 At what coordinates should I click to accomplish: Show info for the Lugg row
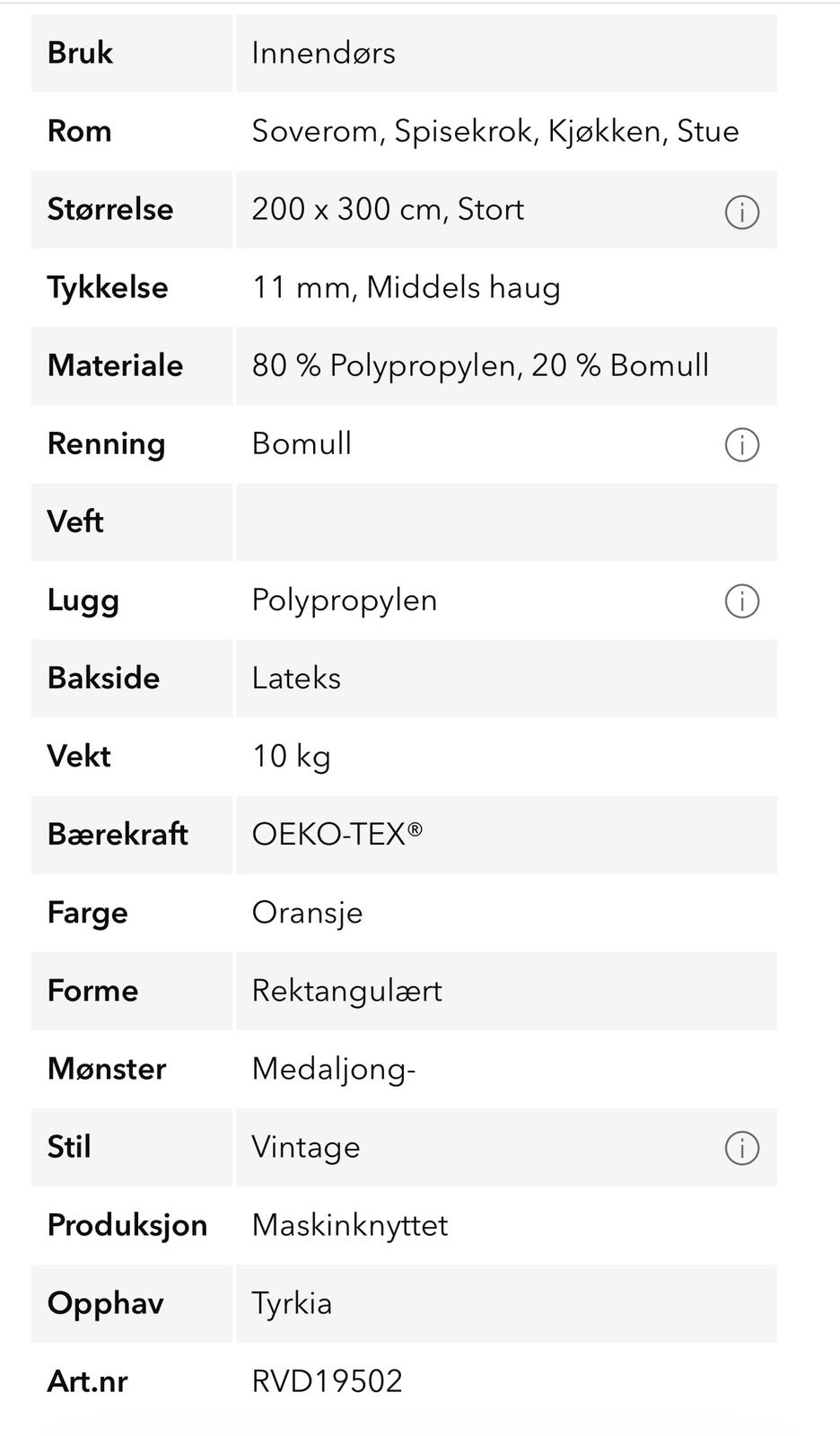(x=741, y=601)
